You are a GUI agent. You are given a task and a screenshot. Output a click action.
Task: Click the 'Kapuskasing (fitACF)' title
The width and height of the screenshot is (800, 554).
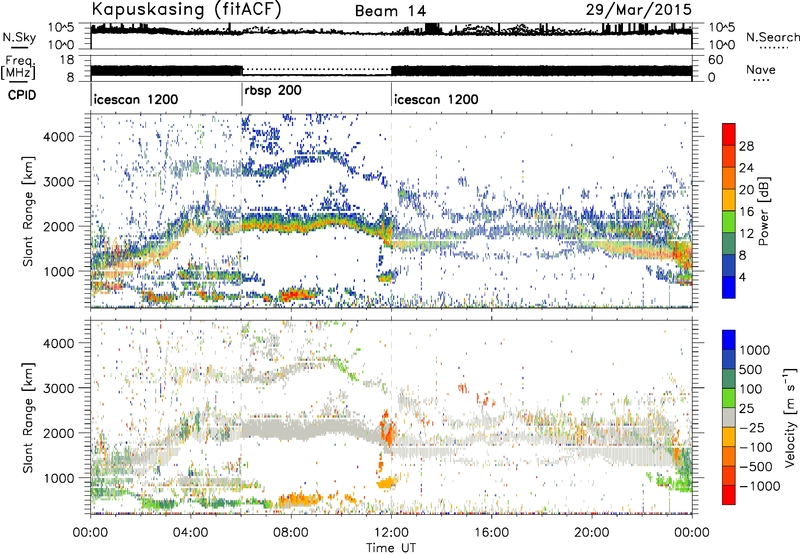[x=186, y=9]
